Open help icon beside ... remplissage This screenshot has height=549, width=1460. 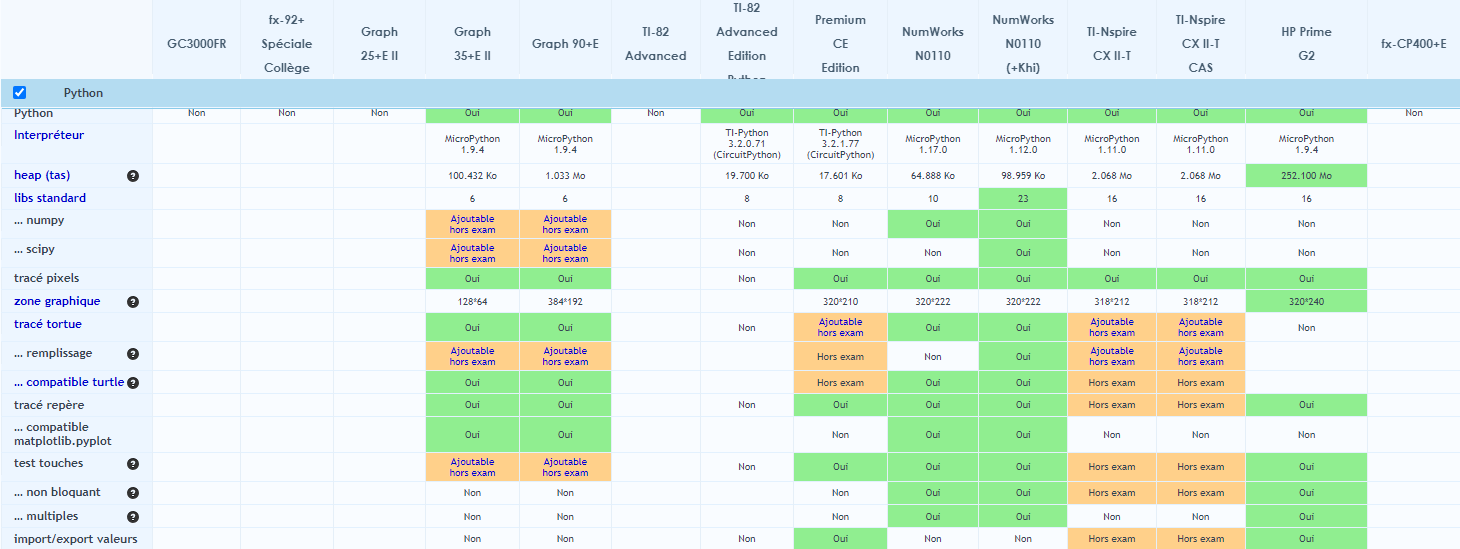(x=133, y=354)
